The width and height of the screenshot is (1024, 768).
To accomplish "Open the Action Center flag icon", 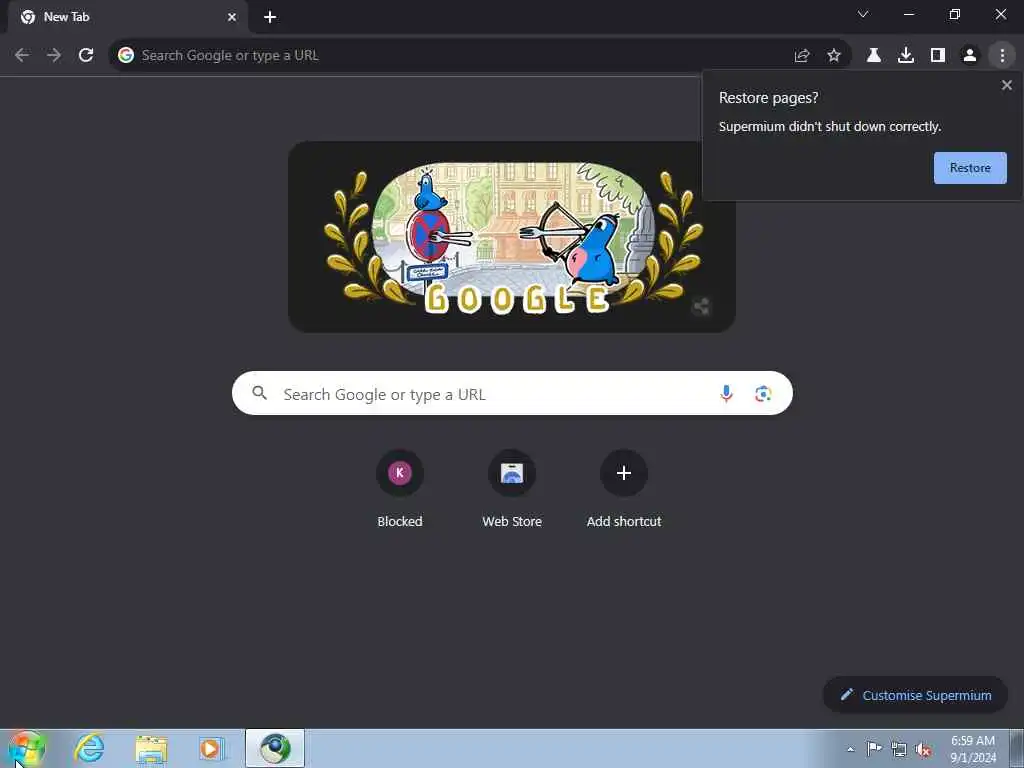I will 874,748.
